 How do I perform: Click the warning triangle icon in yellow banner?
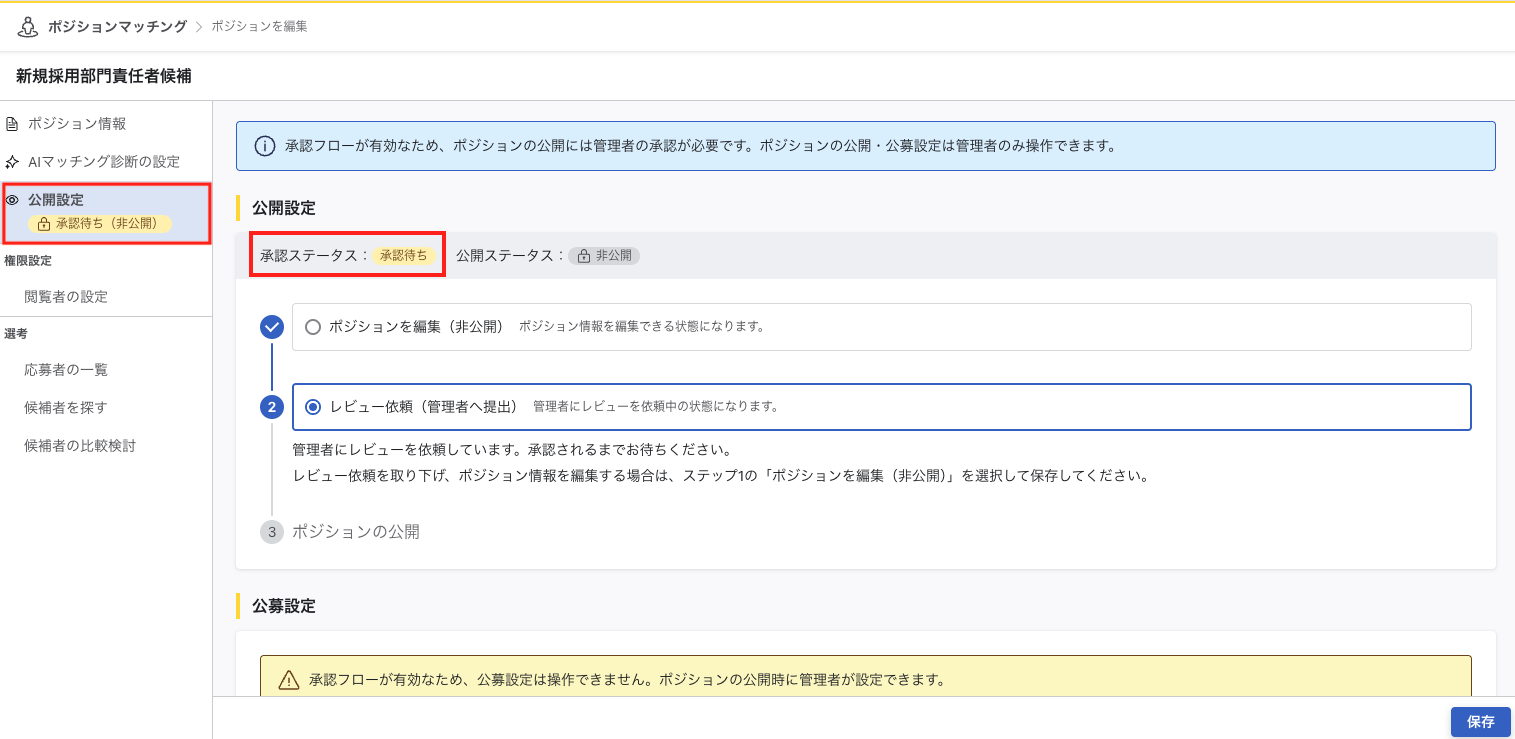click(289, 681)
